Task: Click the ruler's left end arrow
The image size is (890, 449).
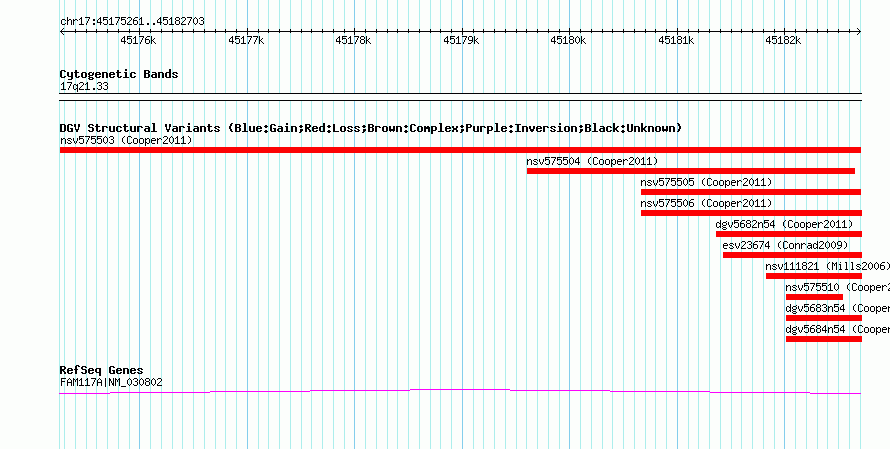Action: coord(62,32)
